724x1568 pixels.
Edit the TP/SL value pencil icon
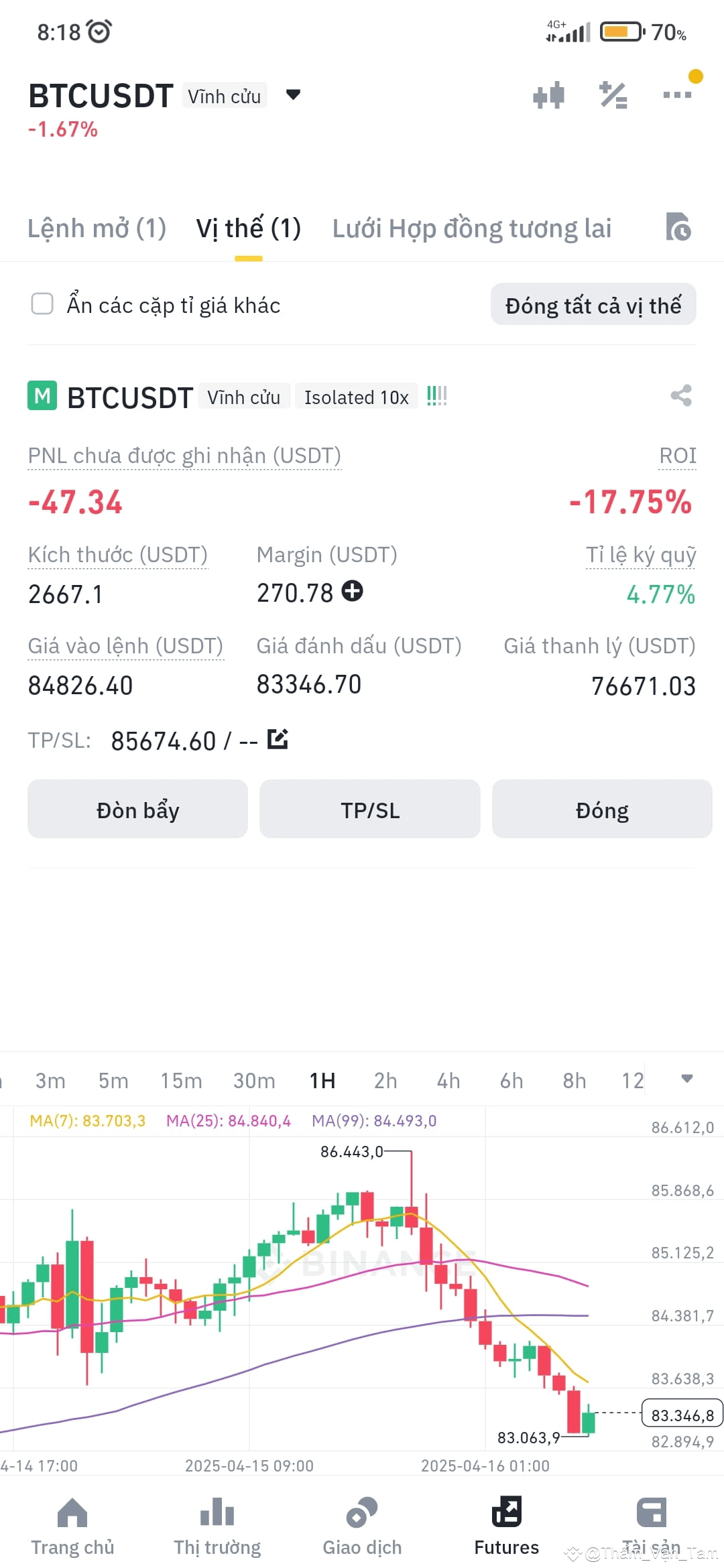(278, 739)
